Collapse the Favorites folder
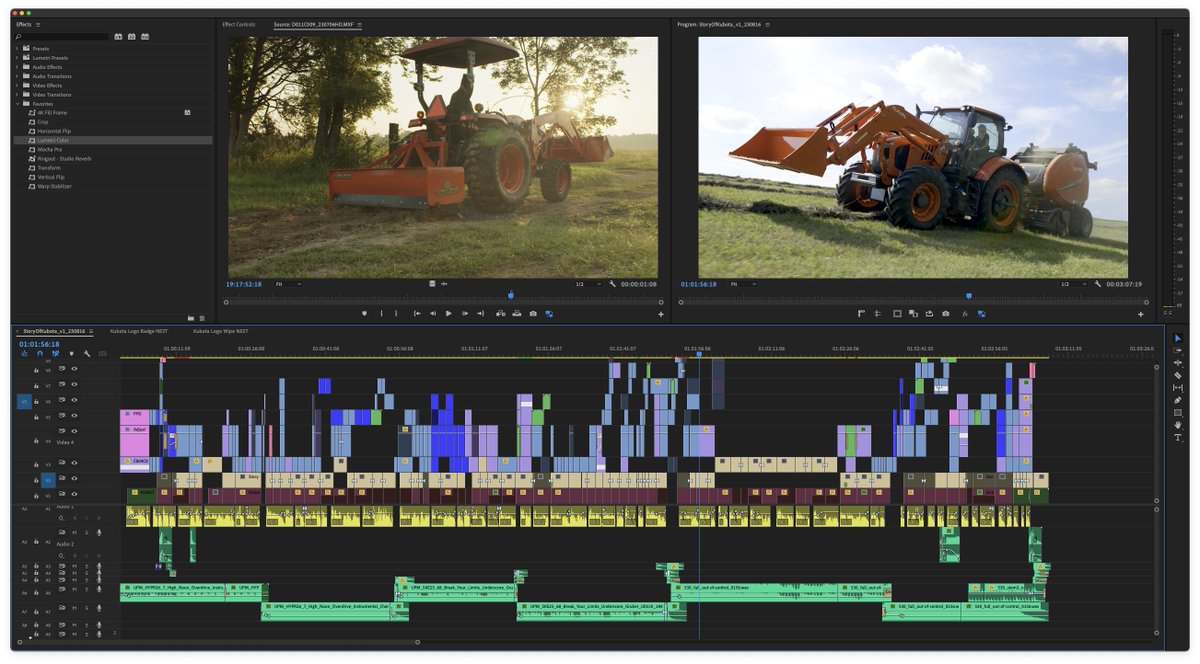Screen dimensions: 1200x664 pyautogui.click(x=17, y=103)
